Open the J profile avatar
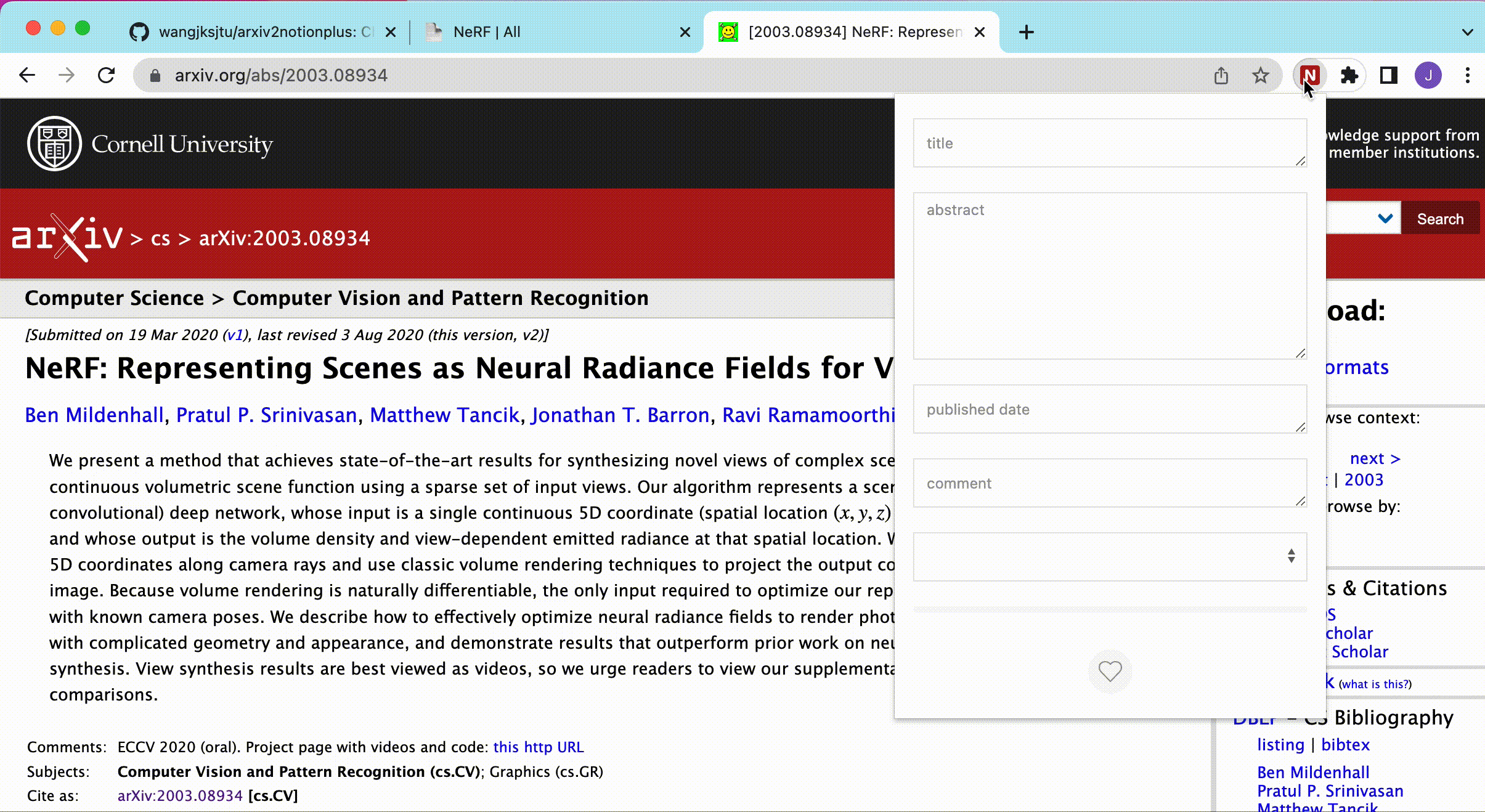Image resolution: width=1485 pixels, height=812 pixels. pyautogui.click(x=1428, y=75)
